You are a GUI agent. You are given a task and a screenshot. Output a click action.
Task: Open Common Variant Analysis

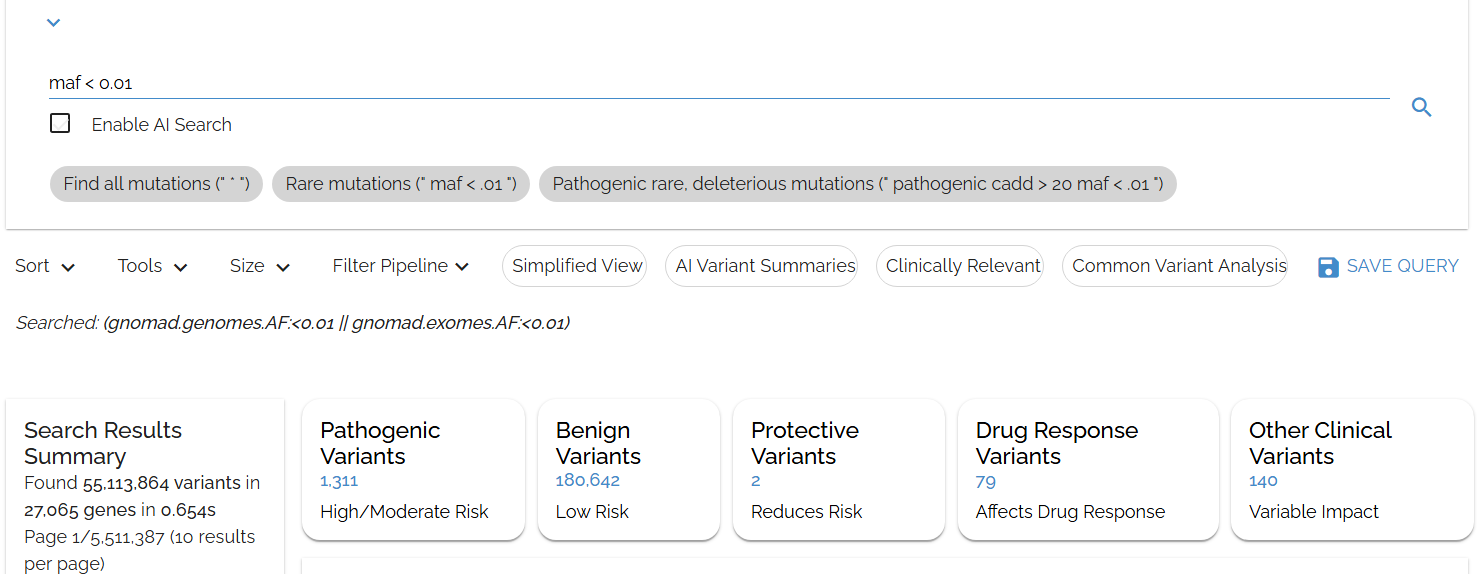point(1179,266)
